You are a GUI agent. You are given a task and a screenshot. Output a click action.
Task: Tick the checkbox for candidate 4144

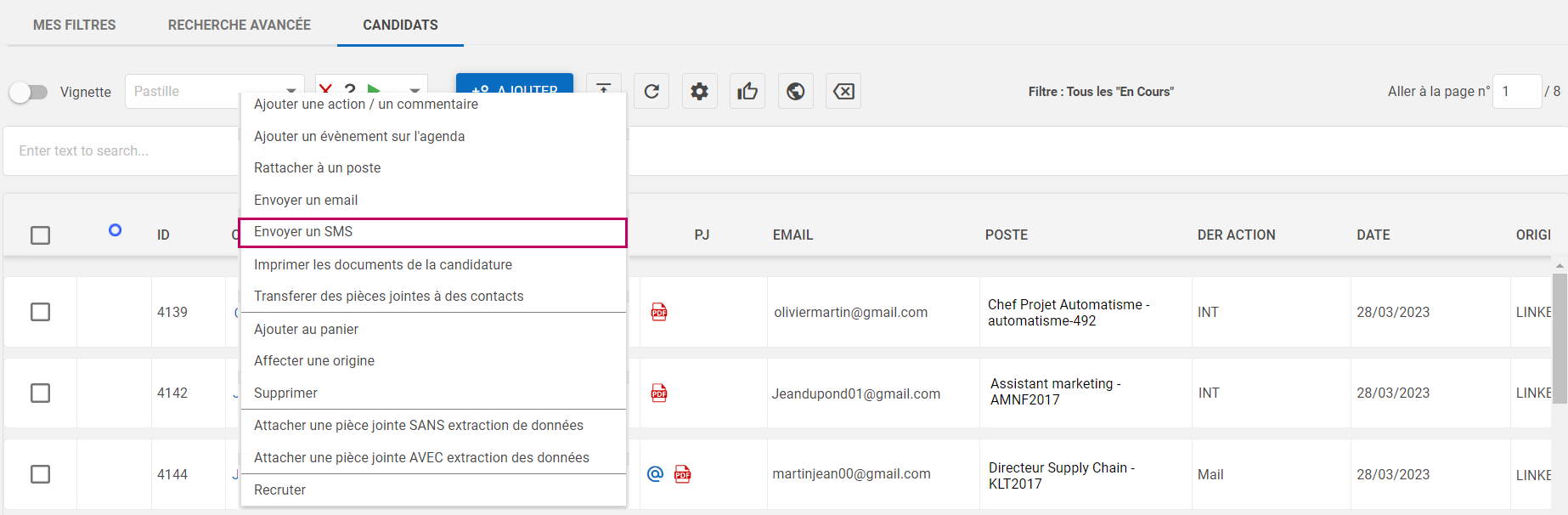(x=40, y=474)
